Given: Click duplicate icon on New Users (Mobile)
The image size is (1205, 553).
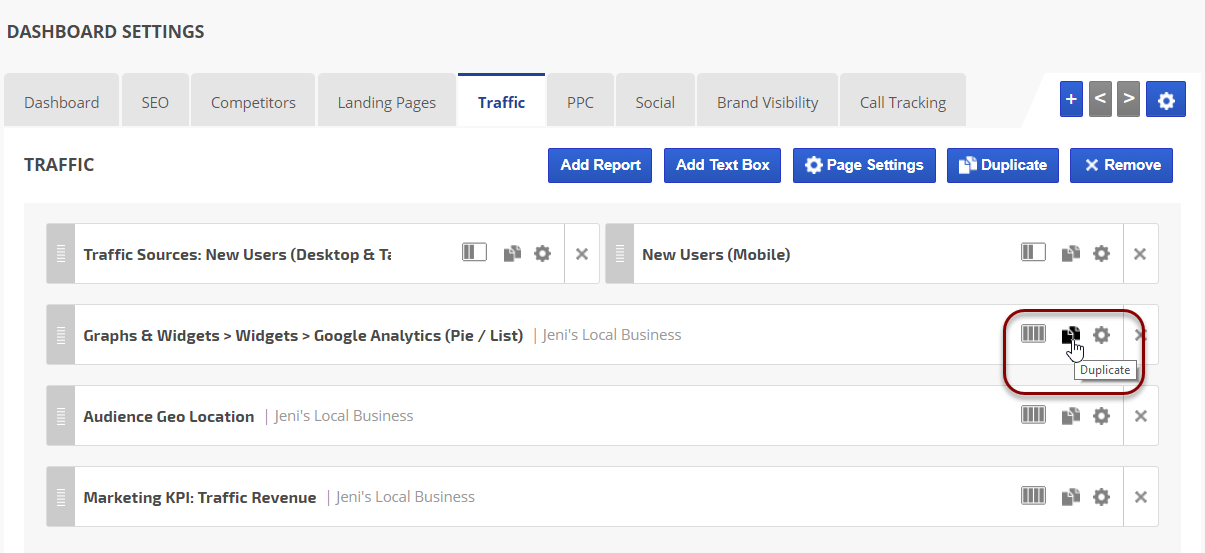Looking at the screenshot, I should [x=1071, y=254].
